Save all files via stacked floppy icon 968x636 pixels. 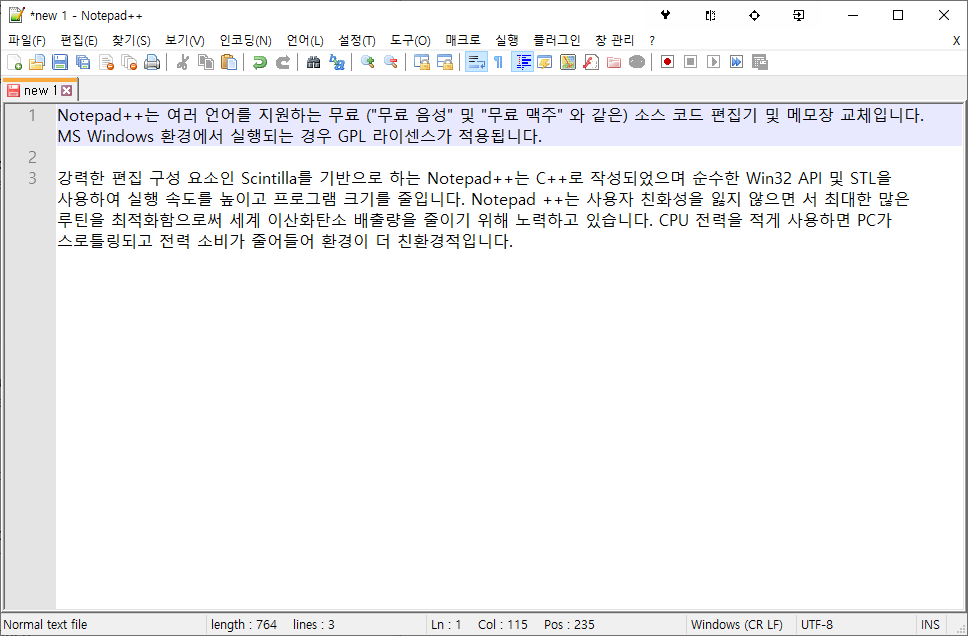83,62
